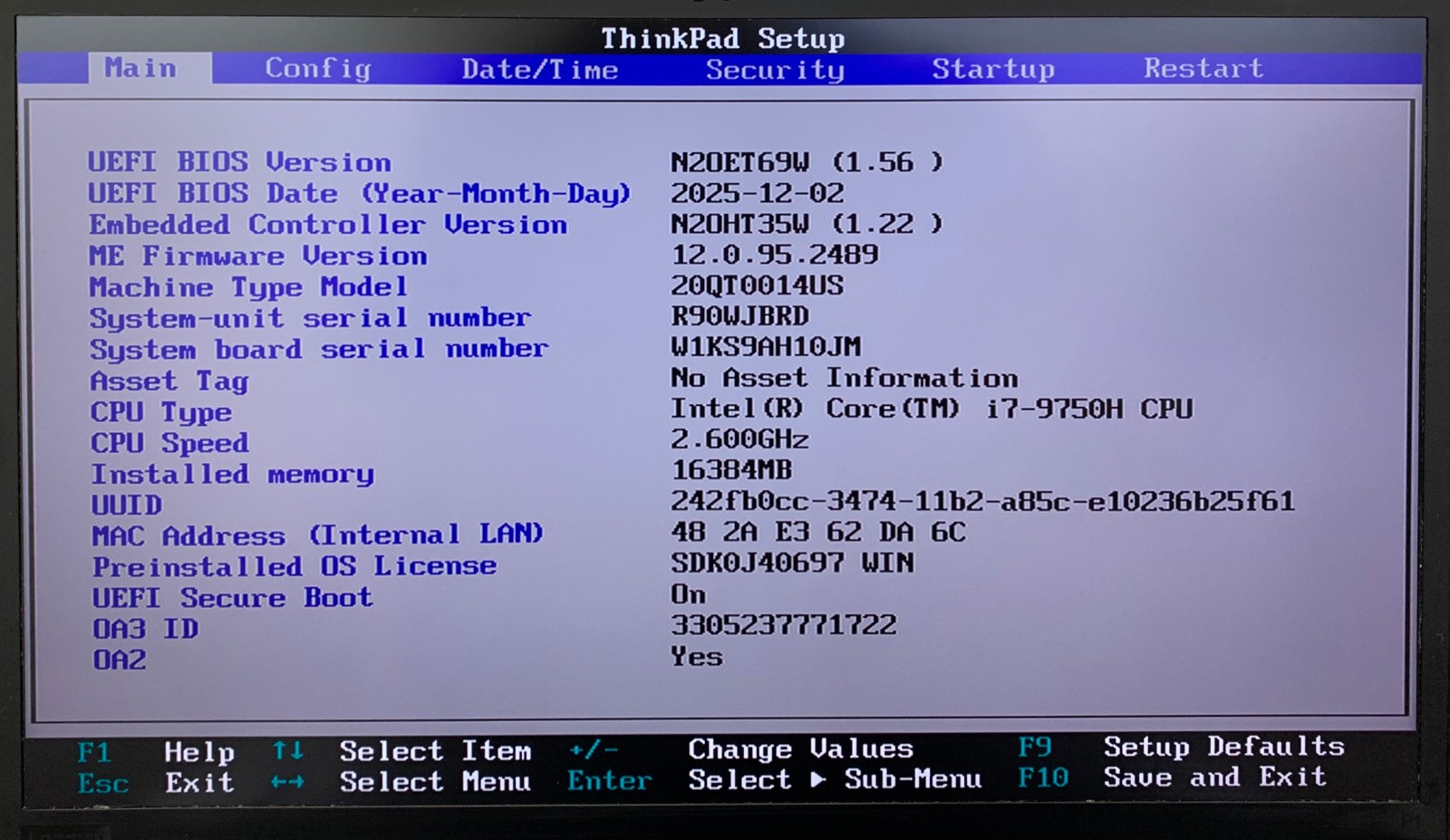
Task: Select UUID value starting 242fb0cc
Action: point(982,501)
